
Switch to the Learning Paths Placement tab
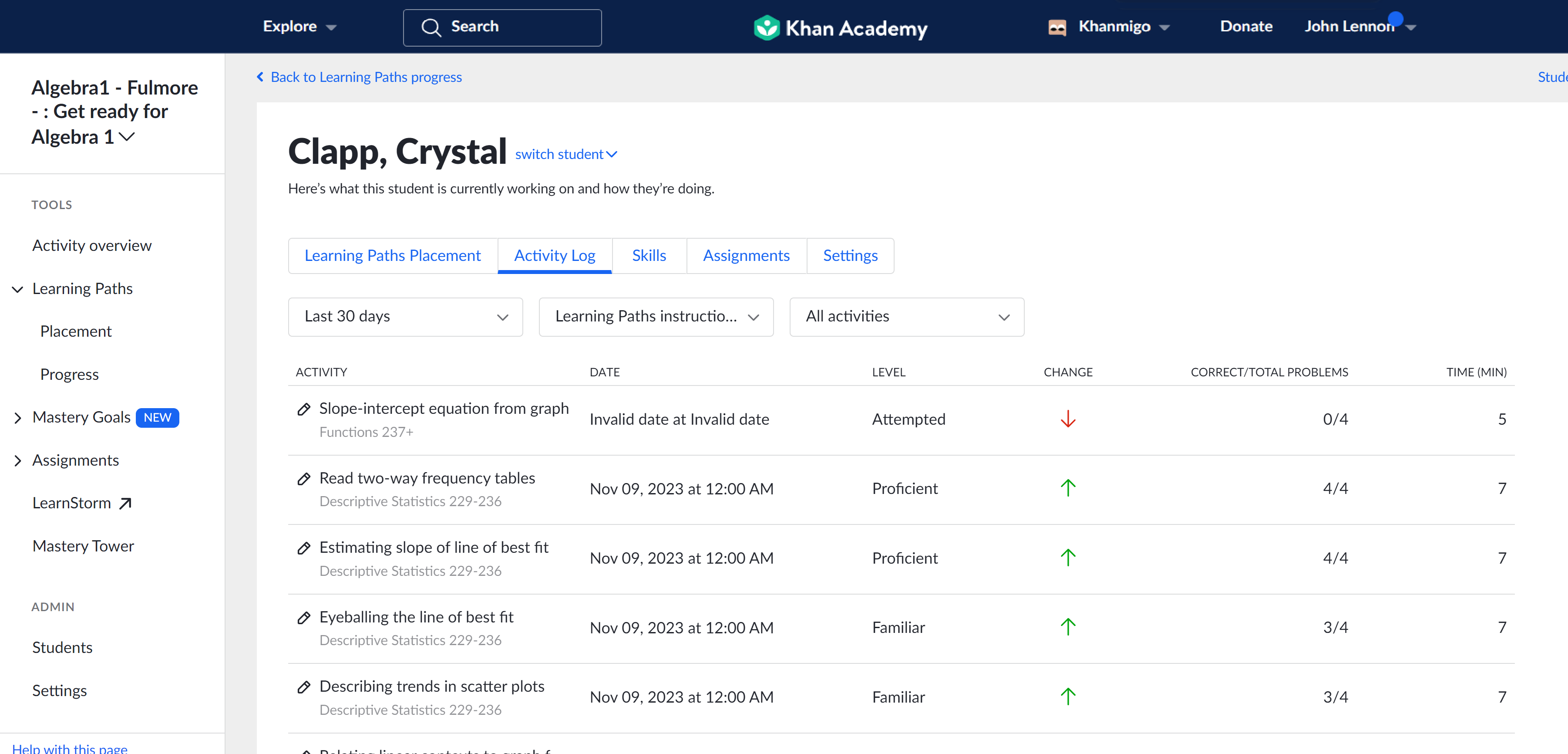pyautogui.click(x=393, y=256)
